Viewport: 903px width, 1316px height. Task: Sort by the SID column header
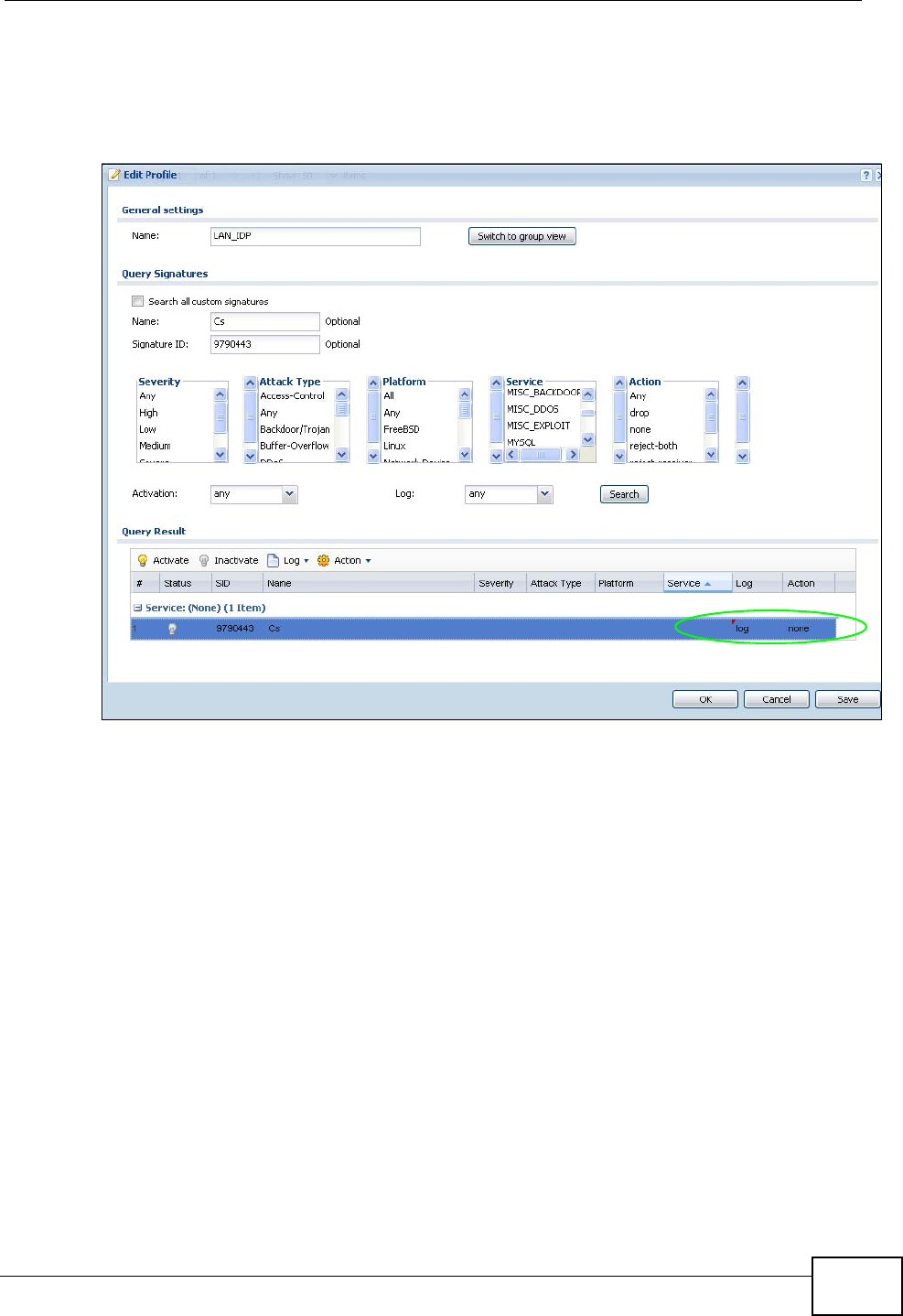click(x=238, y=583)
